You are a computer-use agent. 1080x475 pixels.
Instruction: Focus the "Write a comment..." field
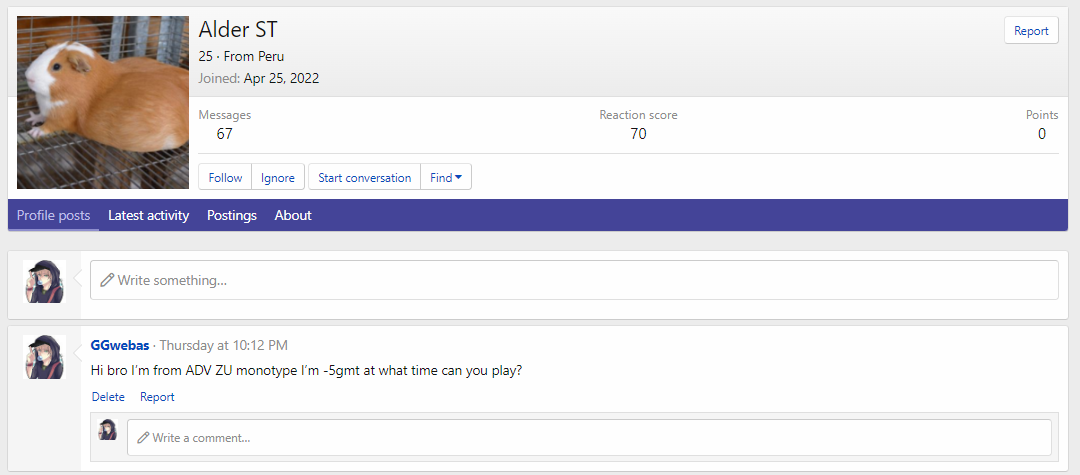pos(589,437)
